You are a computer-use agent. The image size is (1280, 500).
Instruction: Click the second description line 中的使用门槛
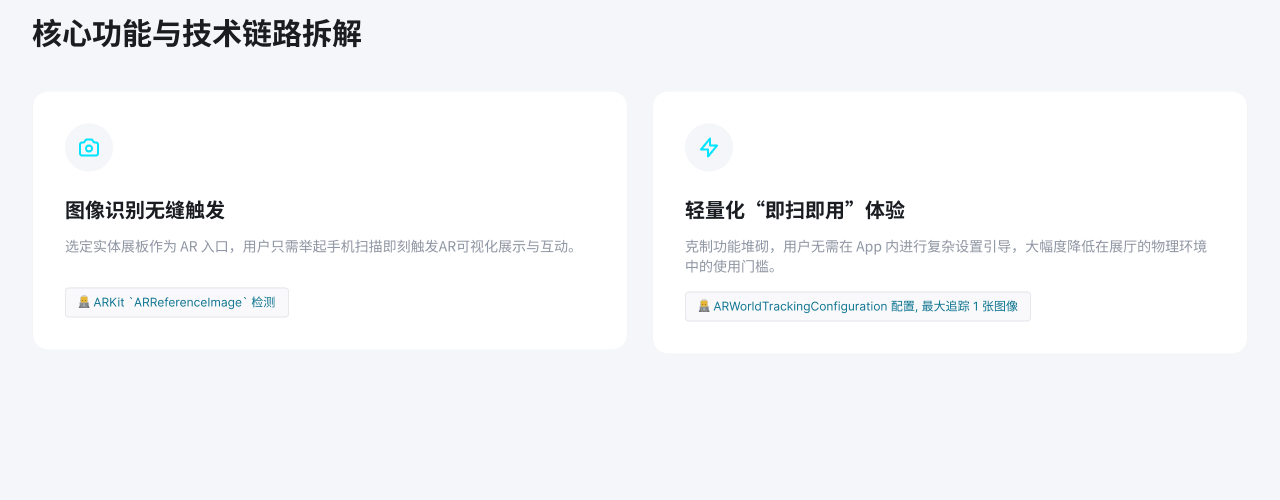[731, 268]
